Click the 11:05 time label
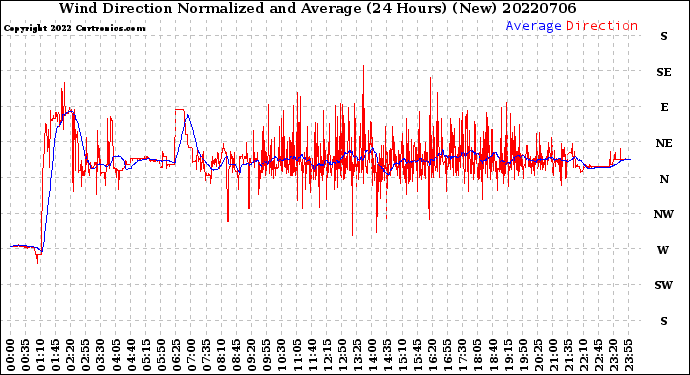 [x=297, y=355]
